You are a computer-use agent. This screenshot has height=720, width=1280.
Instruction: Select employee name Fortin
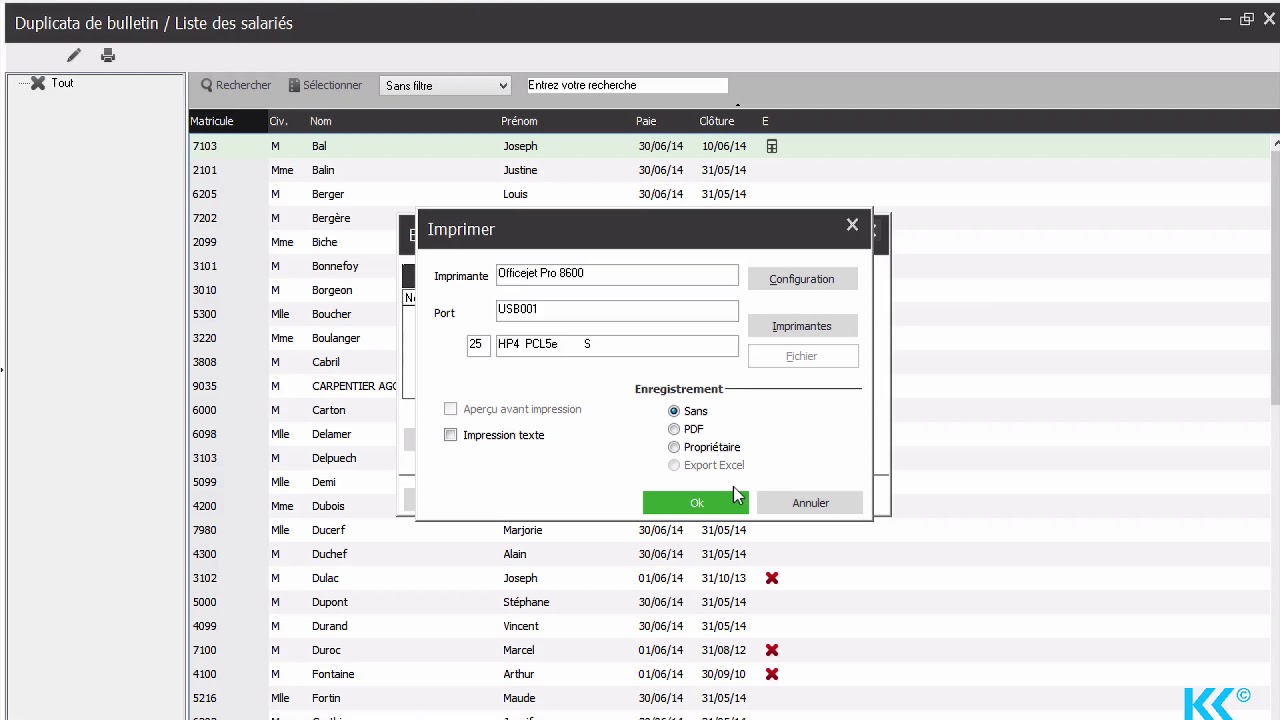[326, 698]
